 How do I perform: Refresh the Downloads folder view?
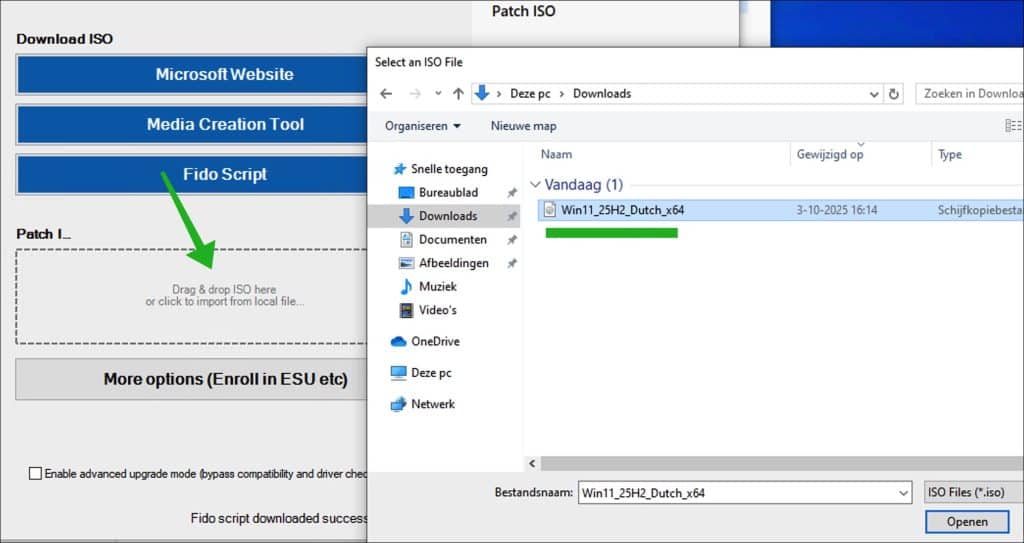point(894,93)
